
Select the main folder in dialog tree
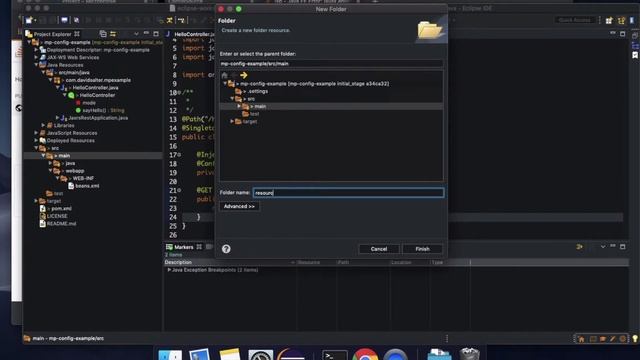(331, 107)
